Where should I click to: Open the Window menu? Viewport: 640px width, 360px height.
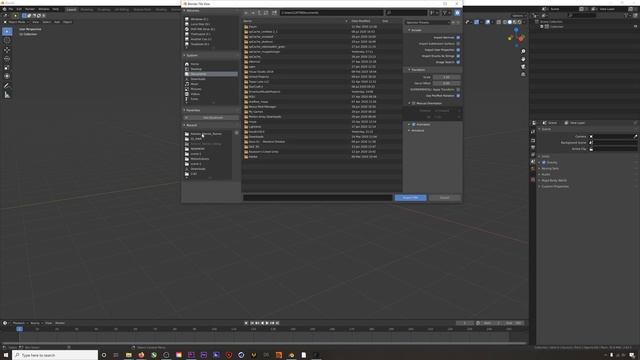click(44, 9)
